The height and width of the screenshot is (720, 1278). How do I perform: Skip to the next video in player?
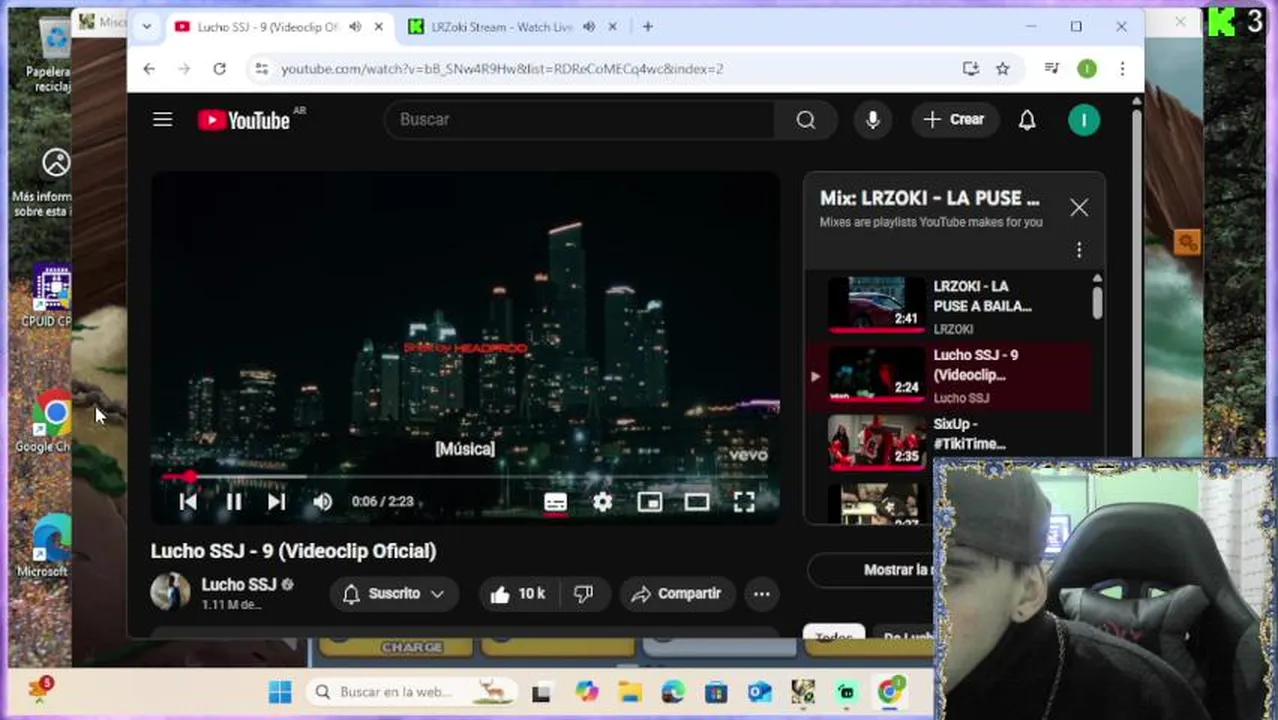(277, 502)
